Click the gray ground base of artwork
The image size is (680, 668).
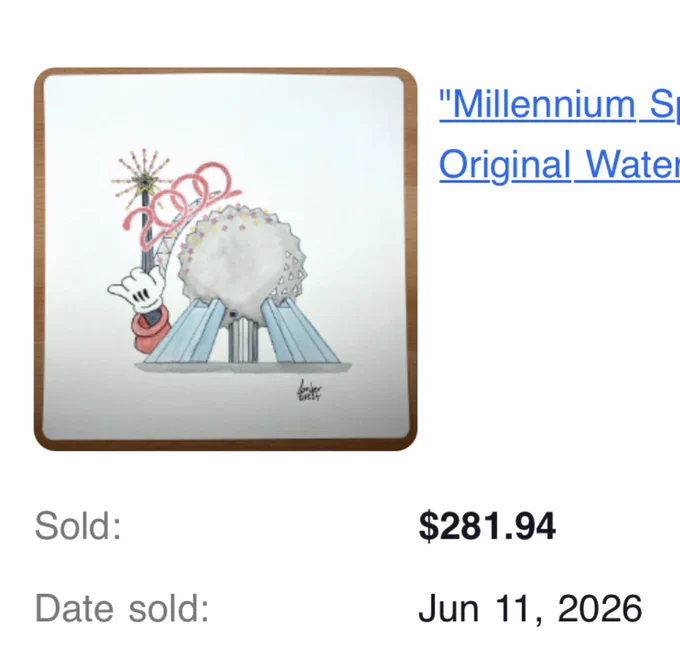pos(243,368)
